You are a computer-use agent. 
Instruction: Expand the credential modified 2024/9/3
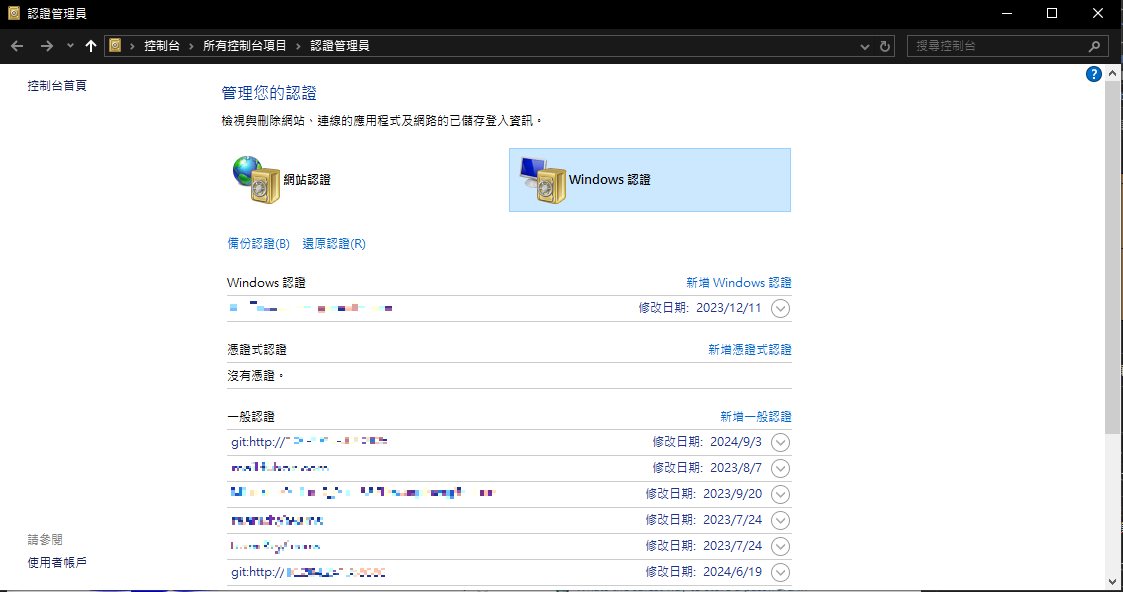[781, 442]
